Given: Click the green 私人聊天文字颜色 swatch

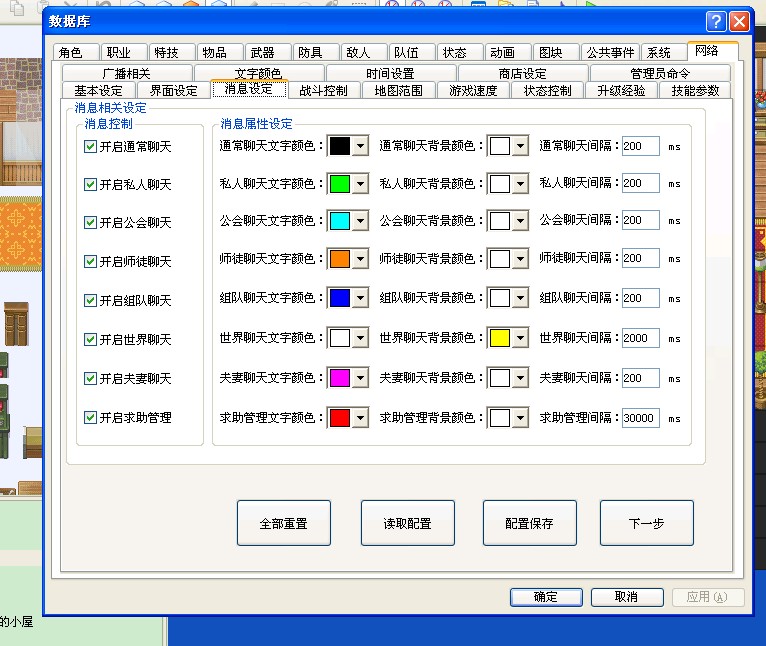Looking at the screenshot, I should point(340,184).
